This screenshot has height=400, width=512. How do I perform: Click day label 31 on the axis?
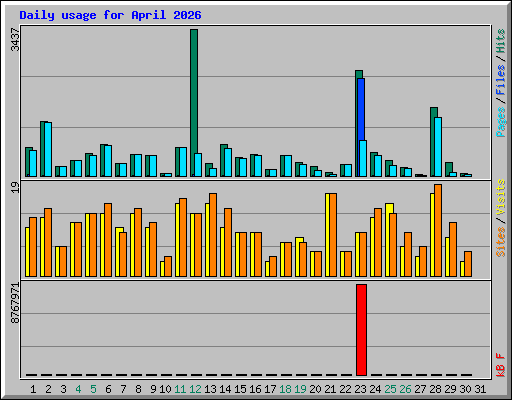[480, 389]
